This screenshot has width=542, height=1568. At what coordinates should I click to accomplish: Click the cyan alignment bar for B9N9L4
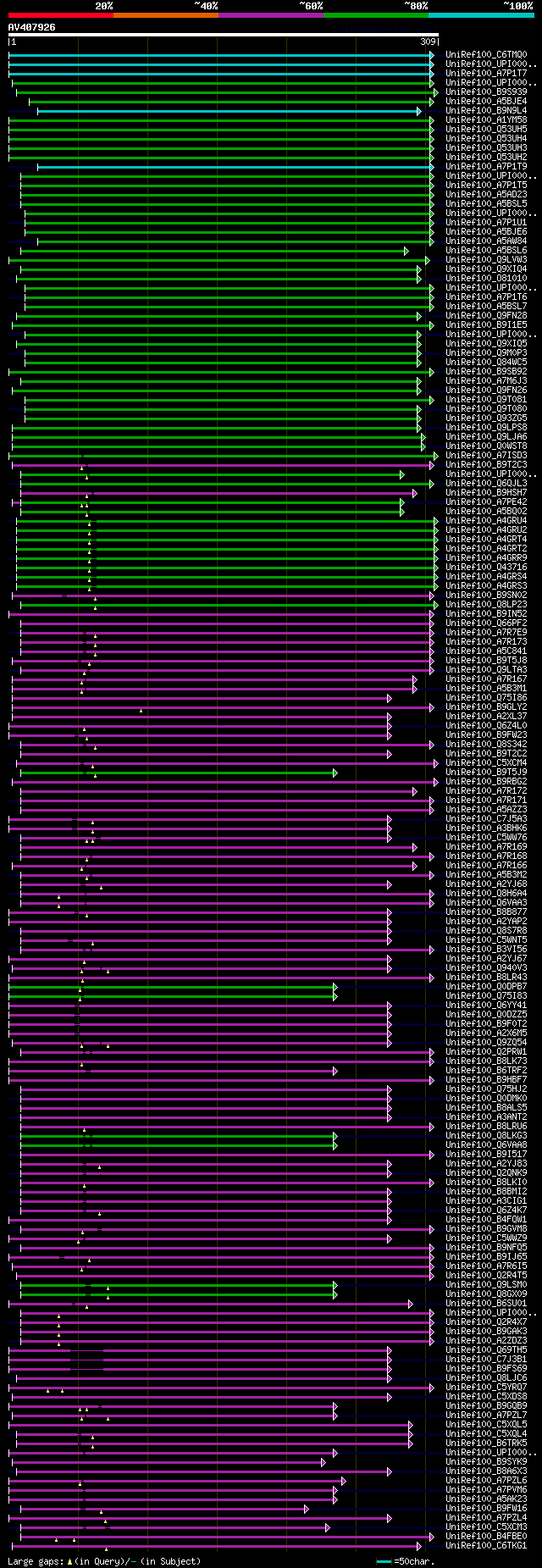coord(229,111)
